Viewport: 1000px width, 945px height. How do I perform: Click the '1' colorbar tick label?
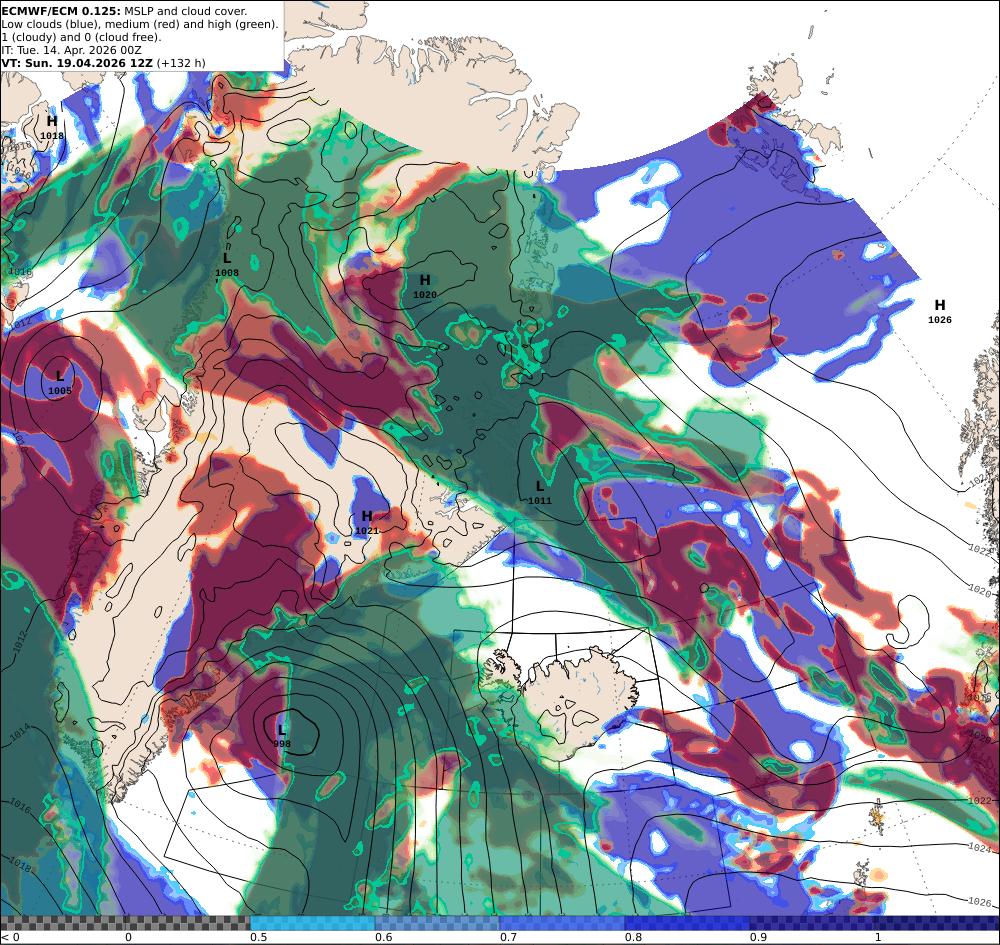[878, 937]
